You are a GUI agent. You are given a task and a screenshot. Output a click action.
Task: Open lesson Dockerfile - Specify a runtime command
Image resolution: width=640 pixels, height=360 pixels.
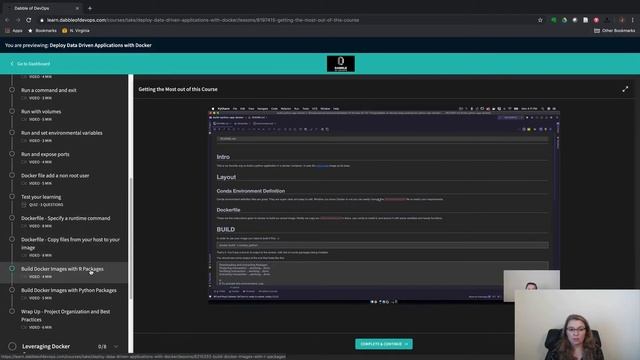(66, 218)
